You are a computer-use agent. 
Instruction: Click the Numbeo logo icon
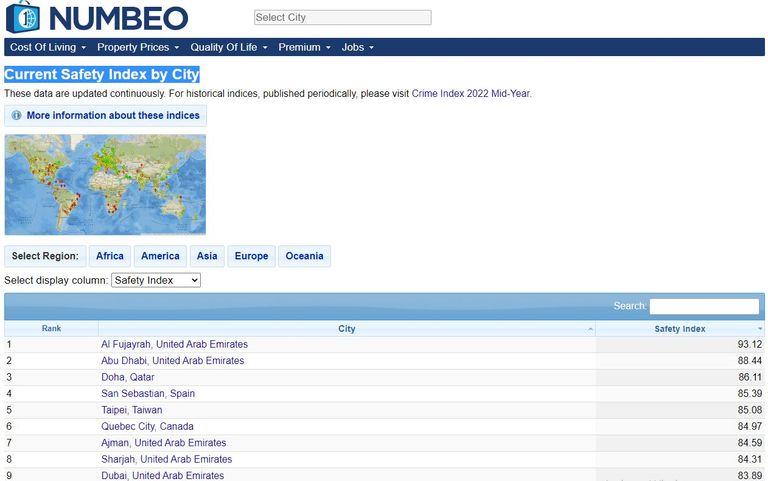click(x=22, y=17)
